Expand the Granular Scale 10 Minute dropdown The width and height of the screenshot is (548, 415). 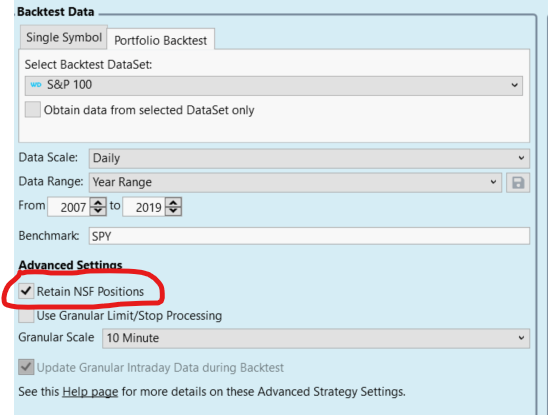pyautogui.click(x=316, y=338)
